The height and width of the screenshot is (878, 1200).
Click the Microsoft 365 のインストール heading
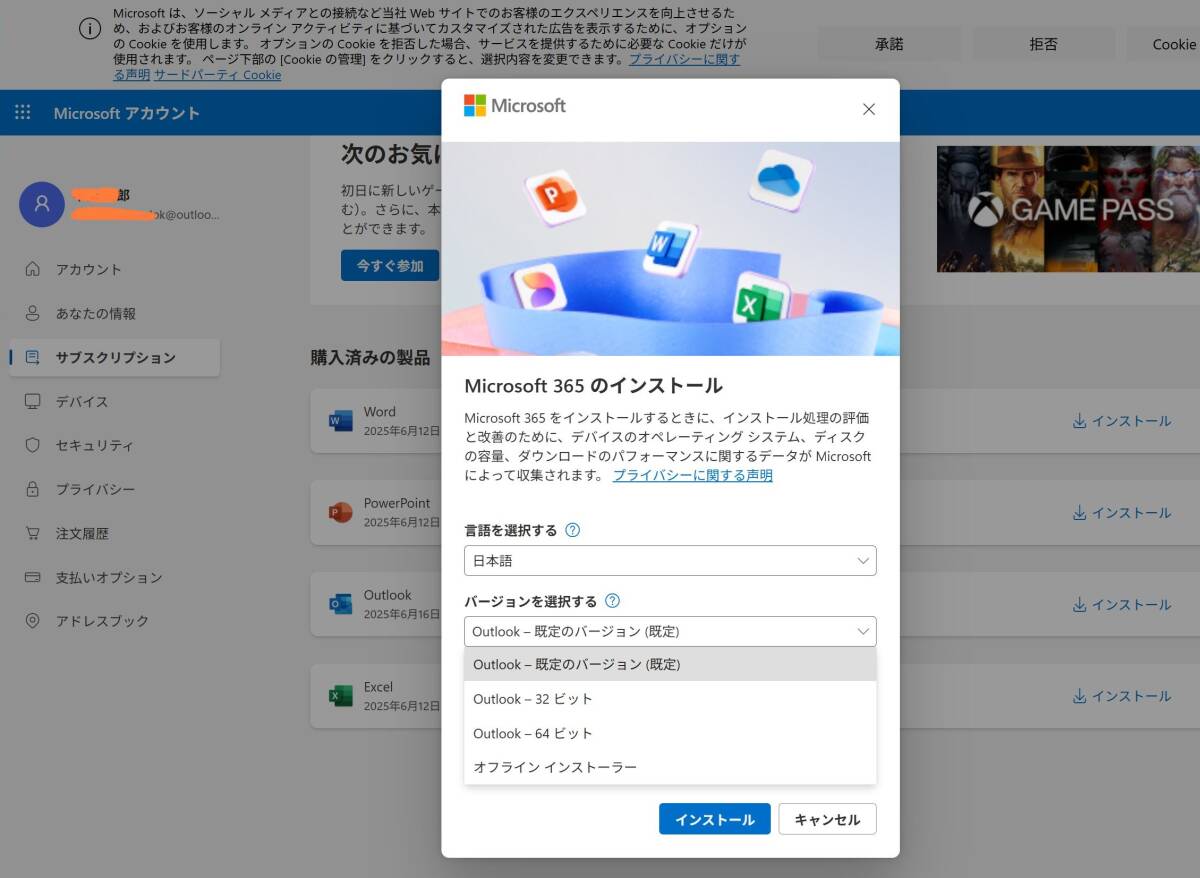593,386
